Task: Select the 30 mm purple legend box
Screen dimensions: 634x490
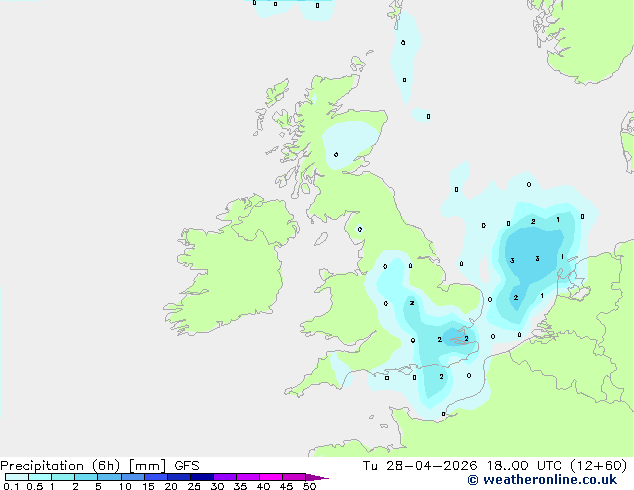Action: tap(225, 477)
